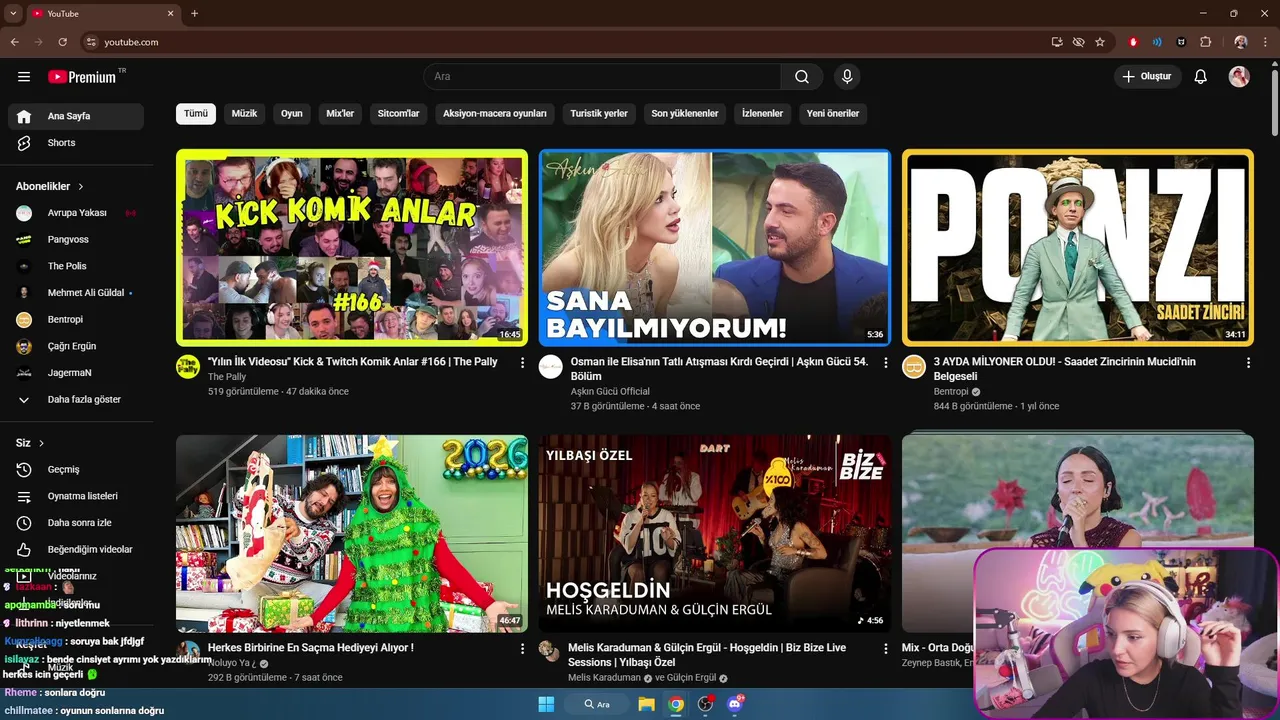The width and height of the screenshot is (1280, 720).
Task: Start voice search with microphone icon
Action: tap(847, 77)
